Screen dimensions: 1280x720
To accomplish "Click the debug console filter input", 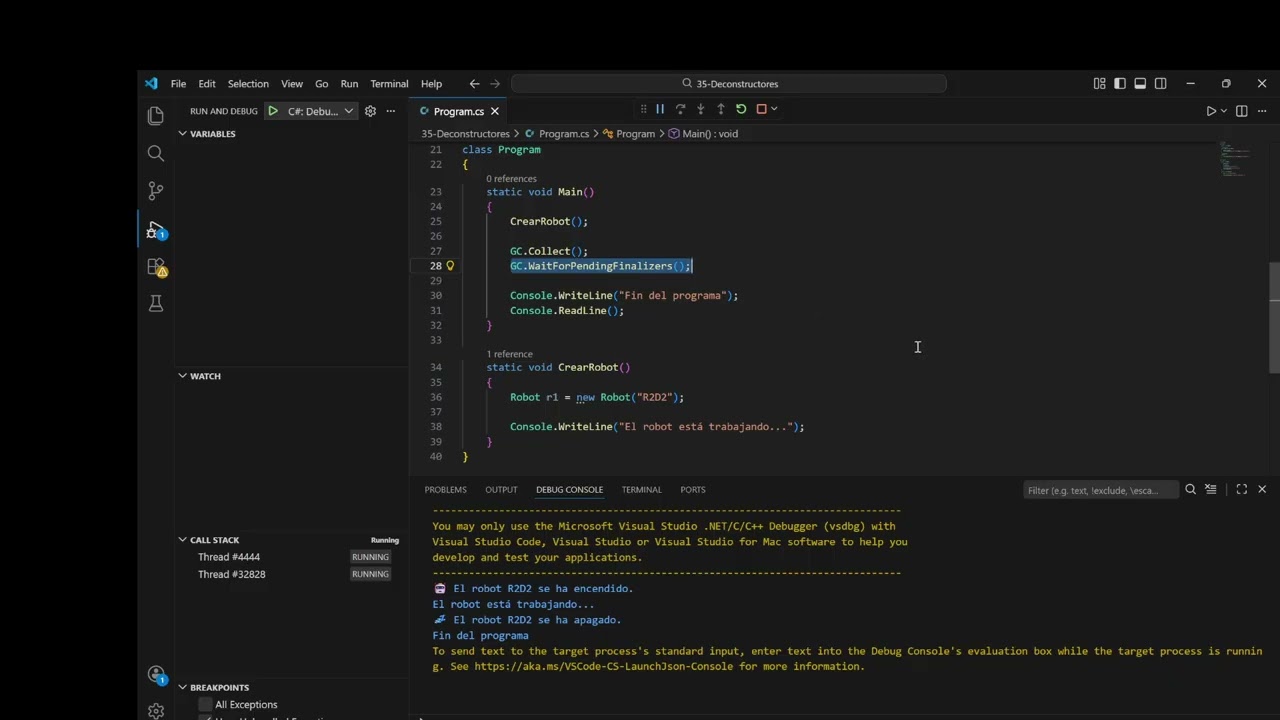I will coord(1100,490).
